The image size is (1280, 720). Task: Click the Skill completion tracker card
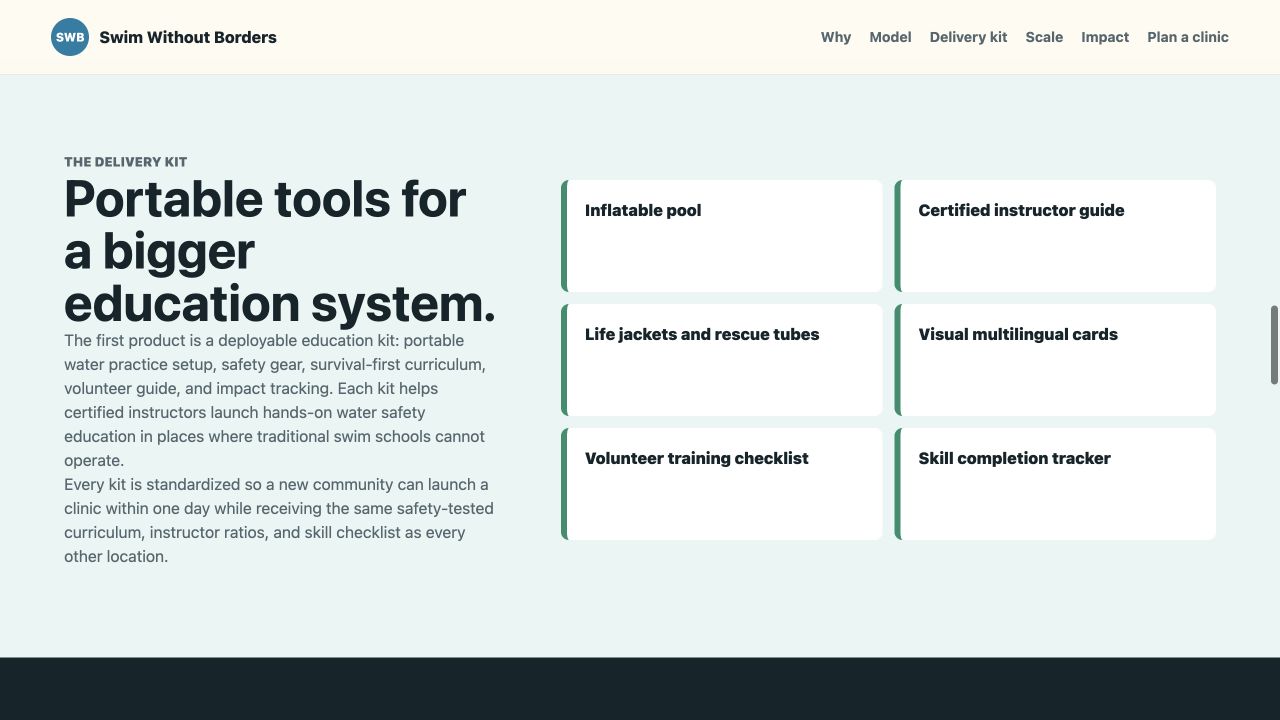click(x=1055, y=484)
